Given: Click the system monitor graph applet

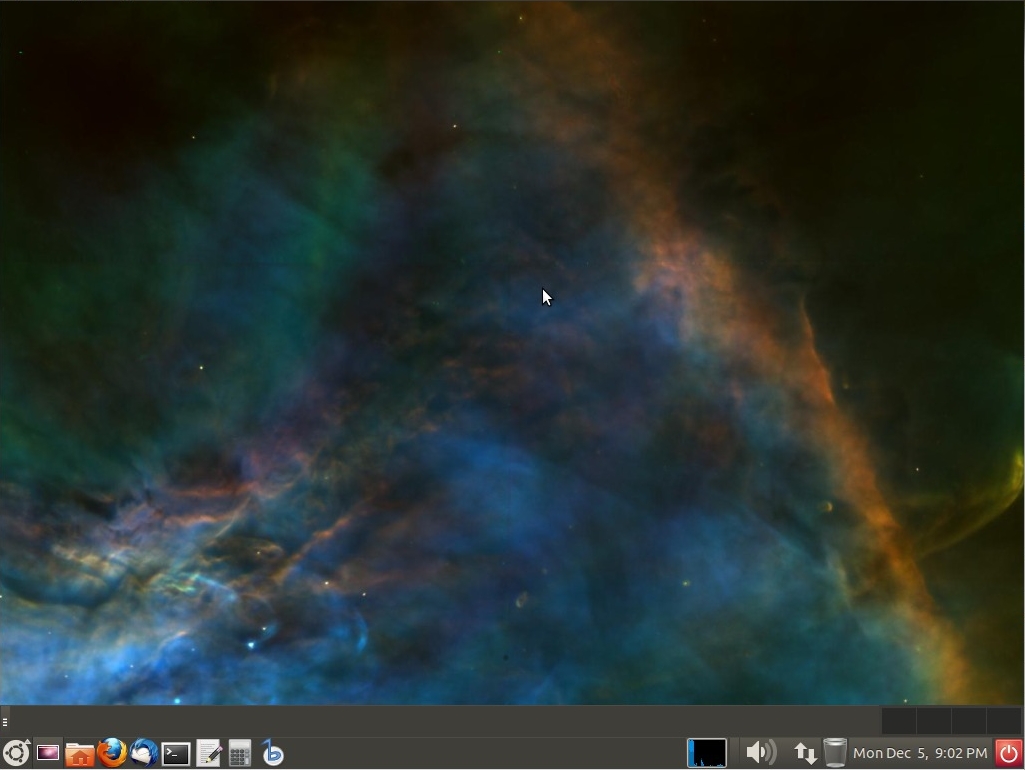Looking at the screenshot, I should coord(707,753).
